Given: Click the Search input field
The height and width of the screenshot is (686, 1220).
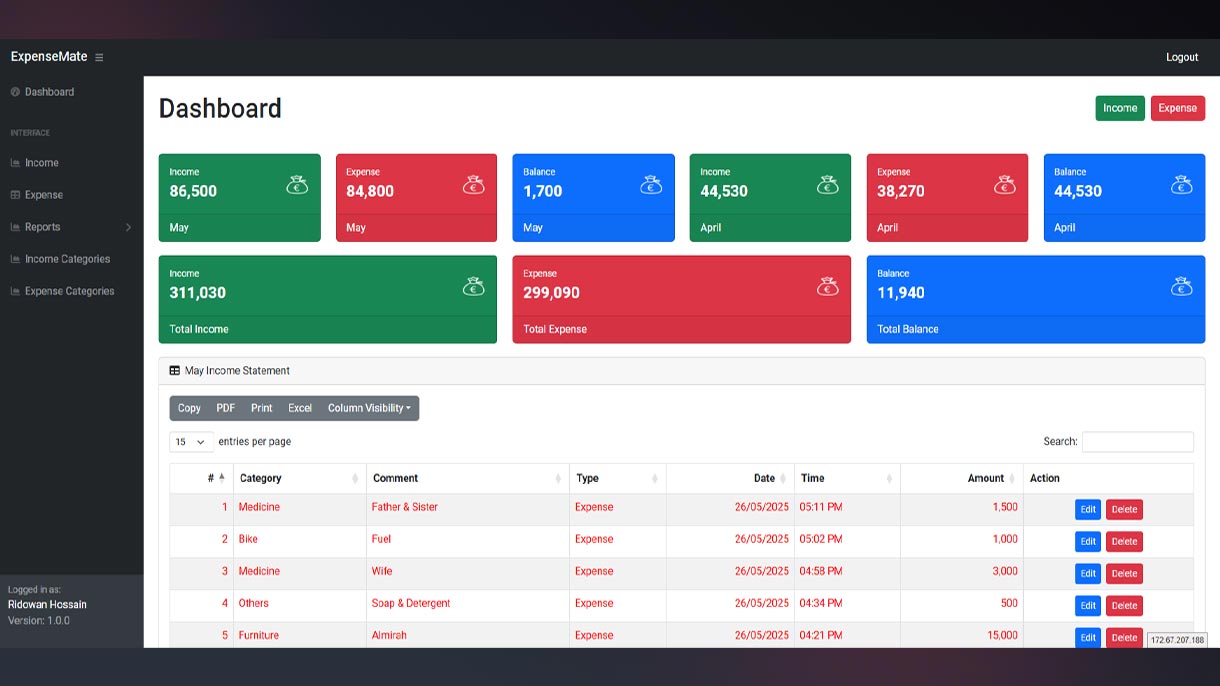Looking at the screenshot, I should click(1137, 442).
